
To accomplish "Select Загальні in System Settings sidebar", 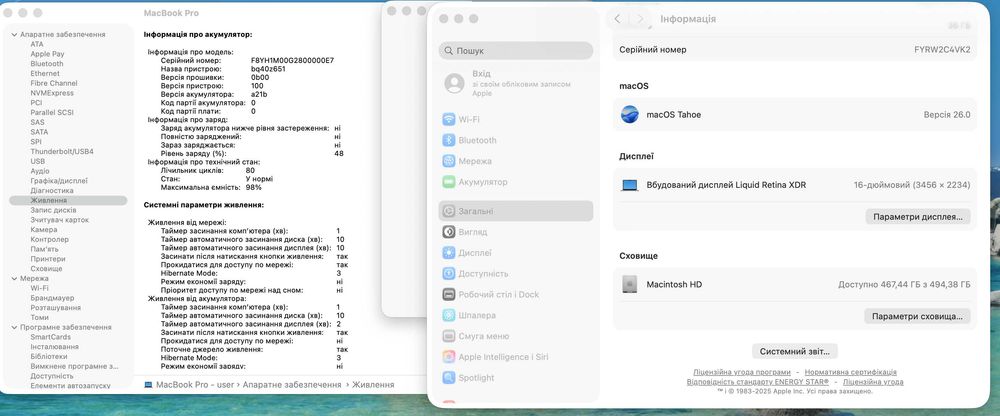I will 516,211.
